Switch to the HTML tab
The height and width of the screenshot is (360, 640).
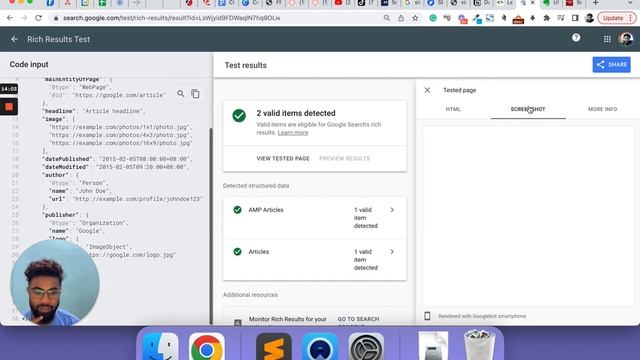[453, 109]
